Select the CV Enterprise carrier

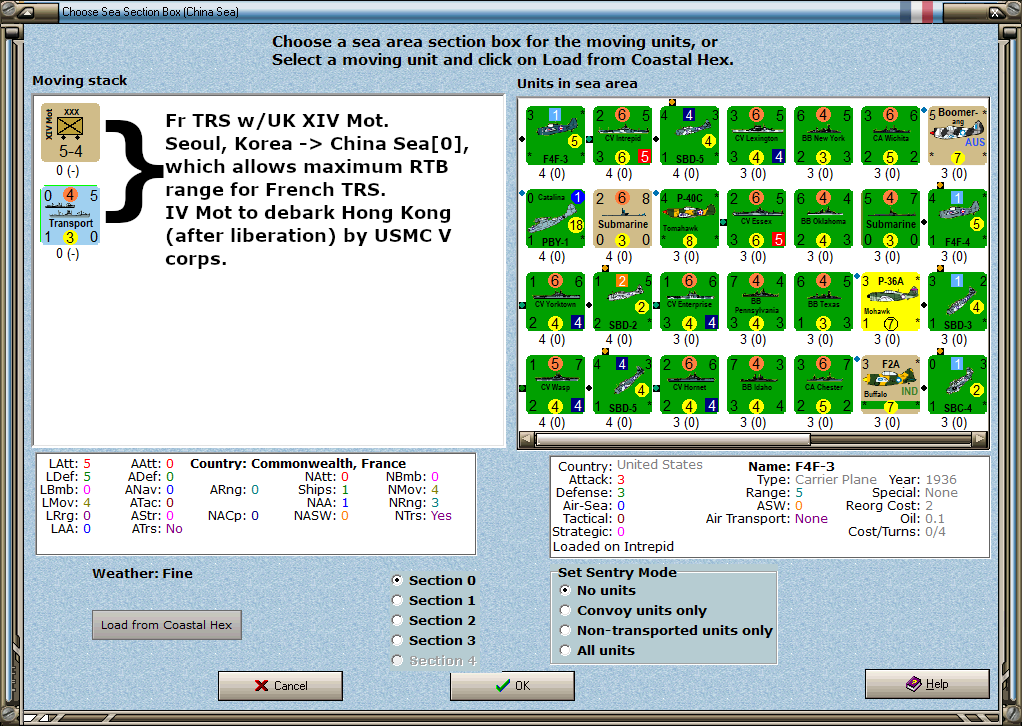click(x=689, y=302)
